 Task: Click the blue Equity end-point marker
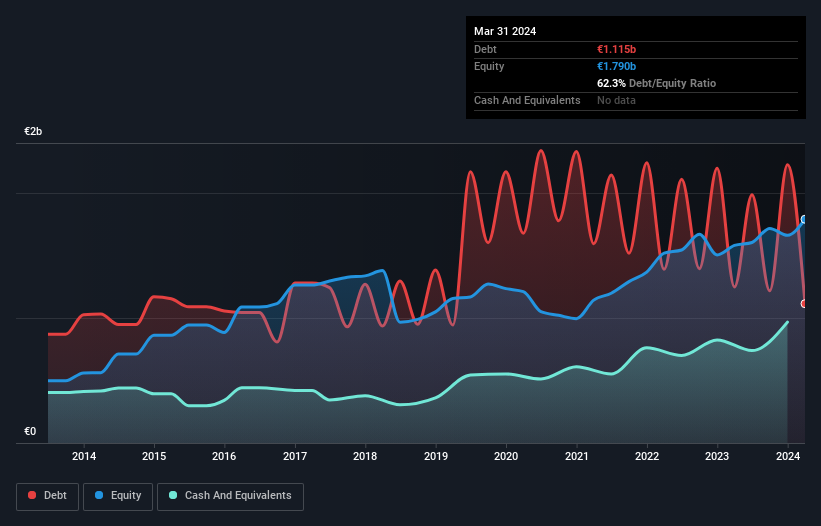point(804,219)
